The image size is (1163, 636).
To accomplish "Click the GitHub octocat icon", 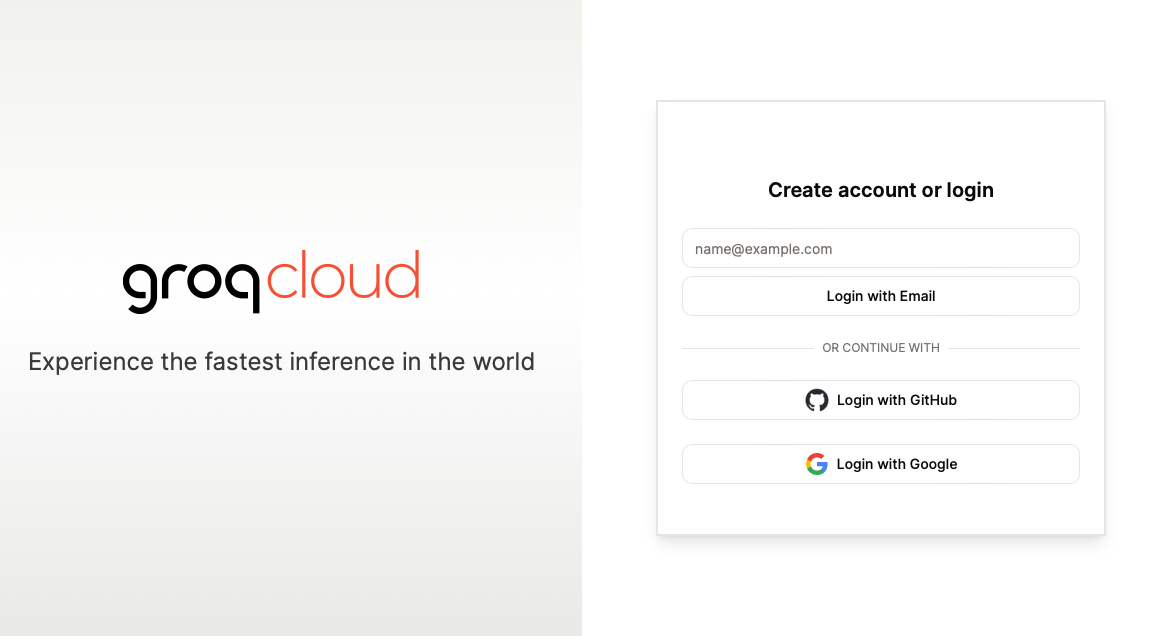I will click(817, 400).
